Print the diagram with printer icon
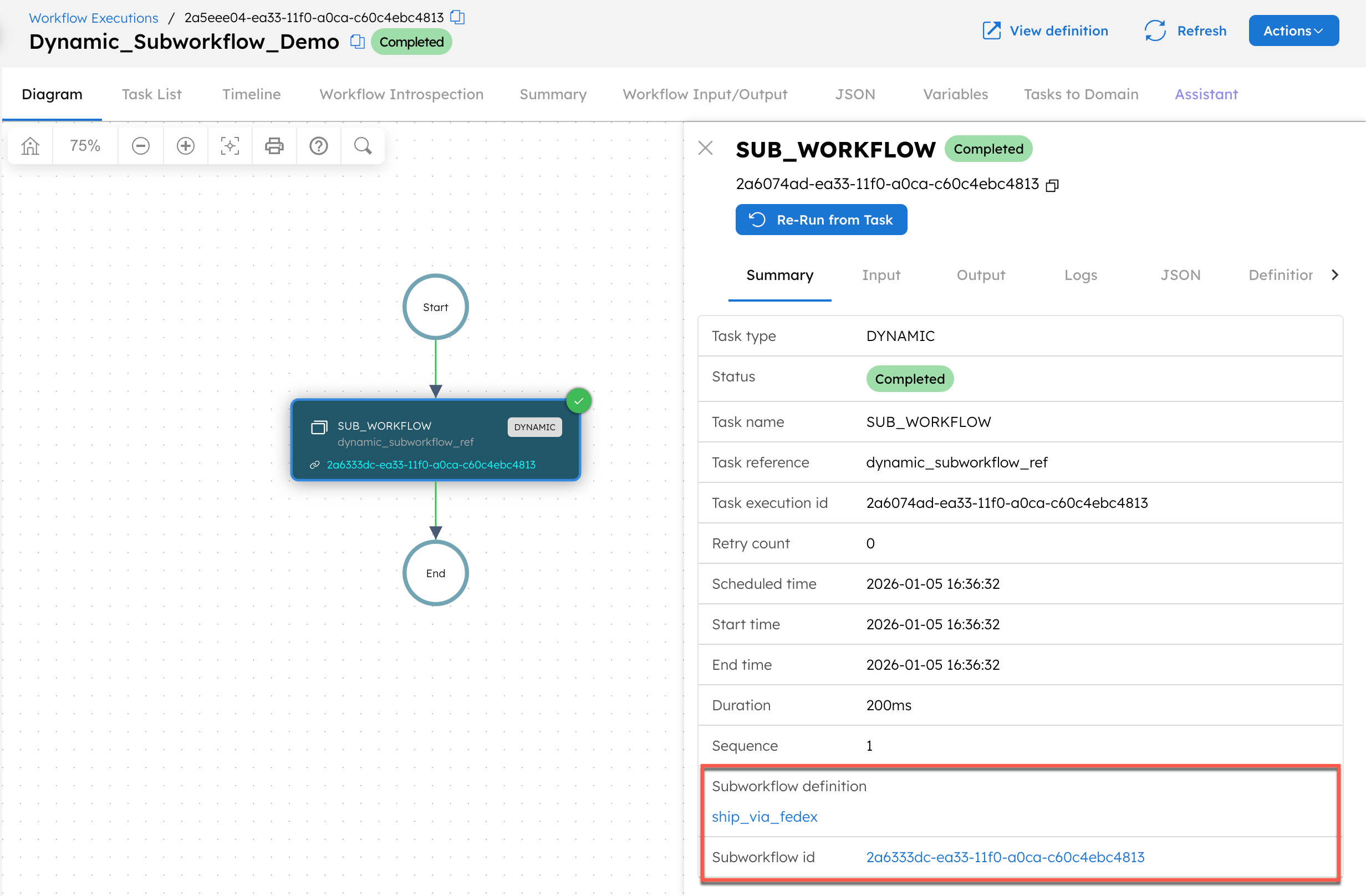 click(274, 146)
